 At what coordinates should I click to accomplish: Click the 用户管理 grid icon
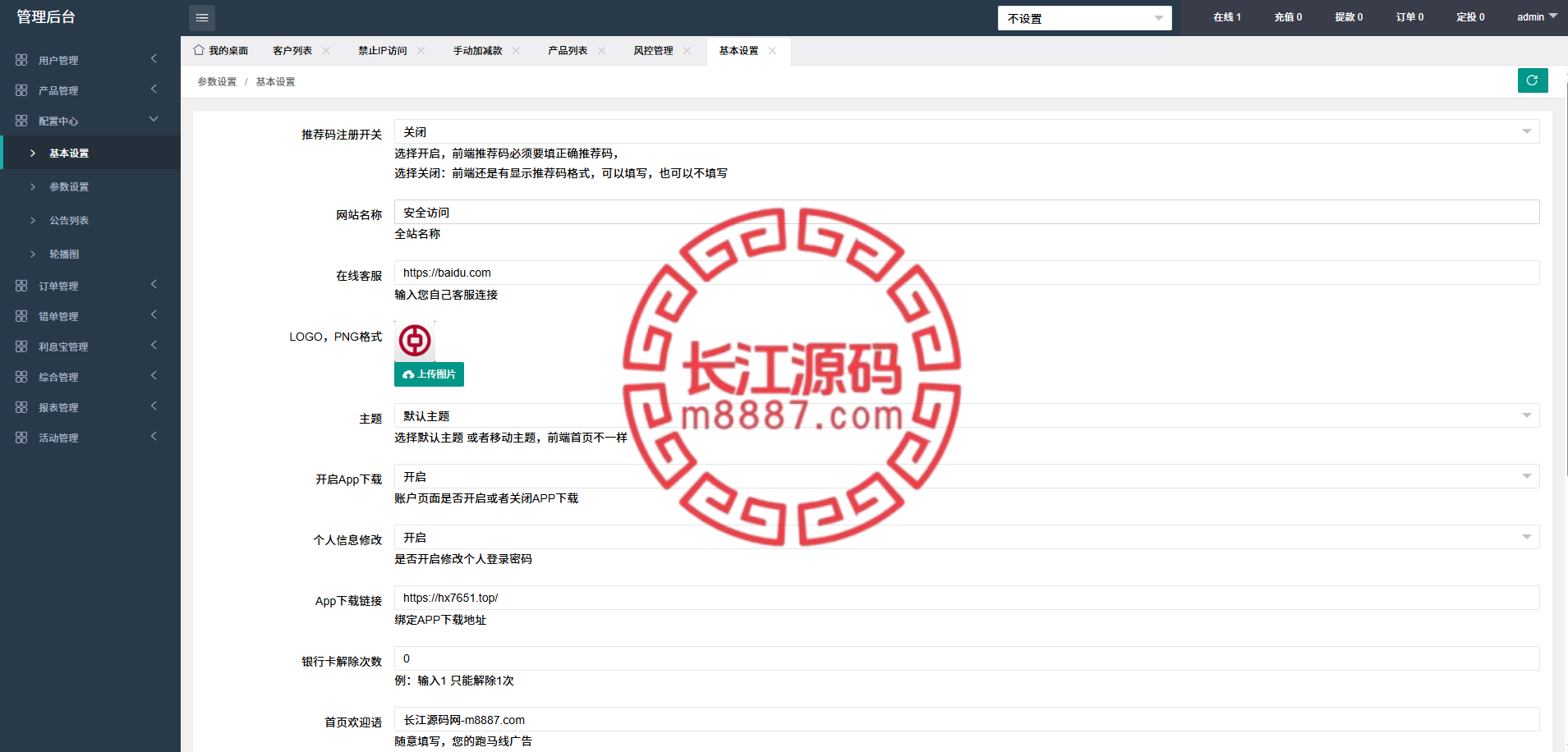pyautogui.click(x=21, y=60)
